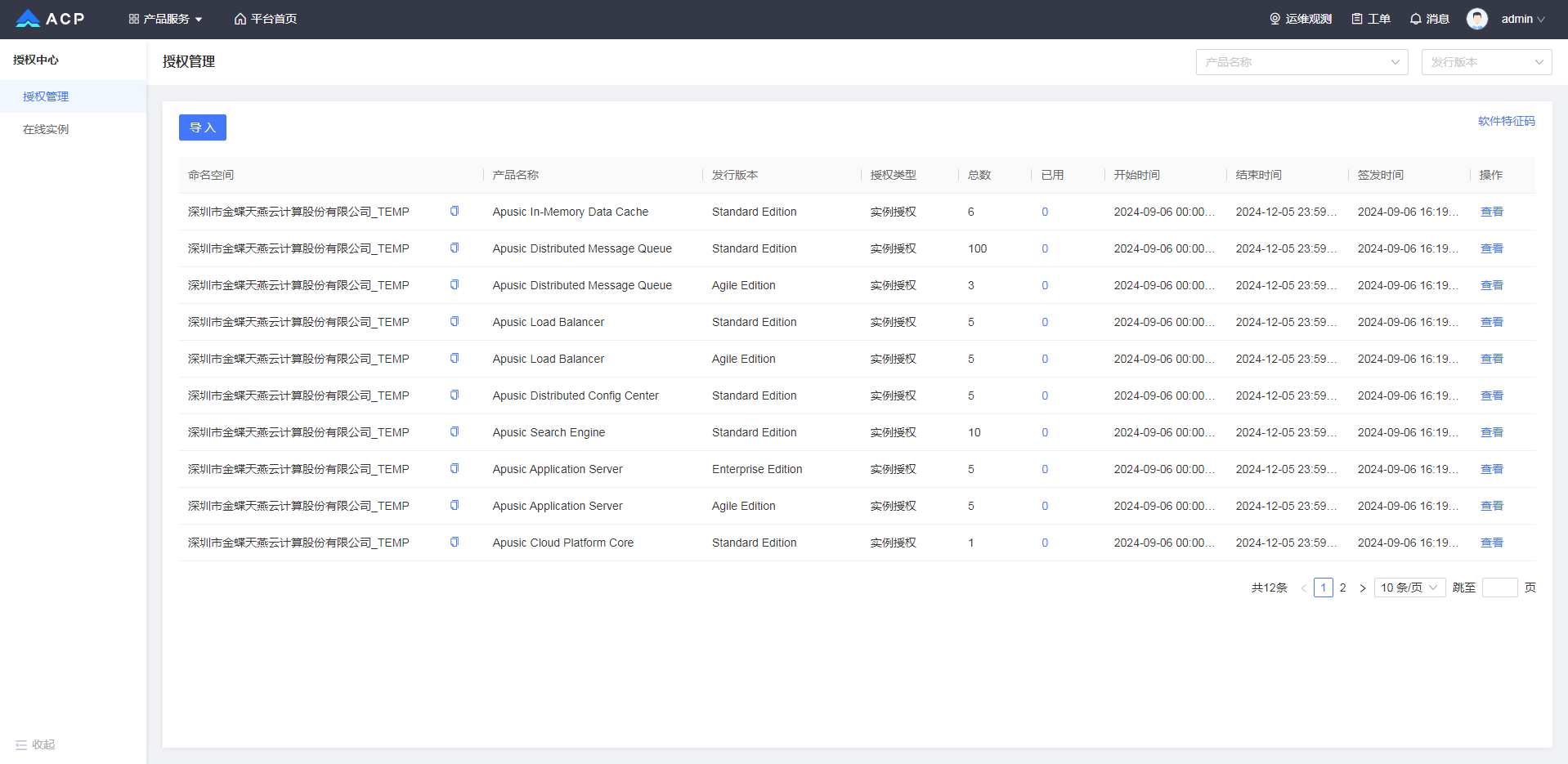View 查看 for Distributed Message Queue Standard Edition
Viewport: 1568px width, 764px height.
[x=1492, y=248]
